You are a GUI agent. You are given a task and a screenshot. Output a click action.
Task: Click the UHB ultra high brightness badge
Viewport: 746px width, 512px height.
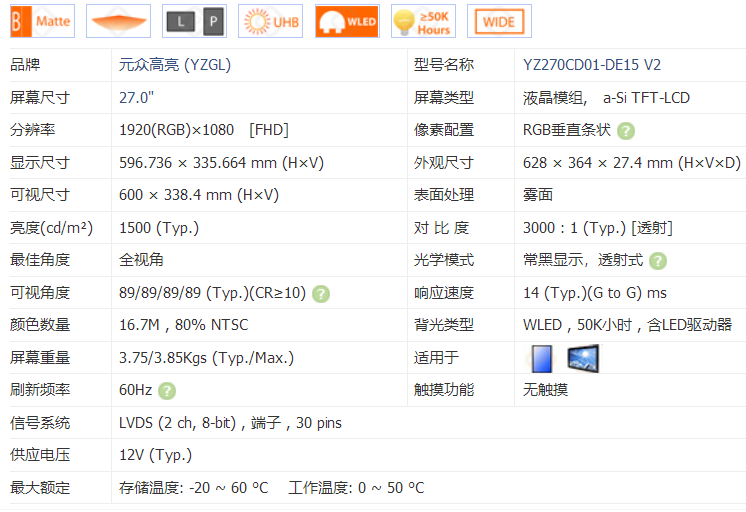pos(271,21)
